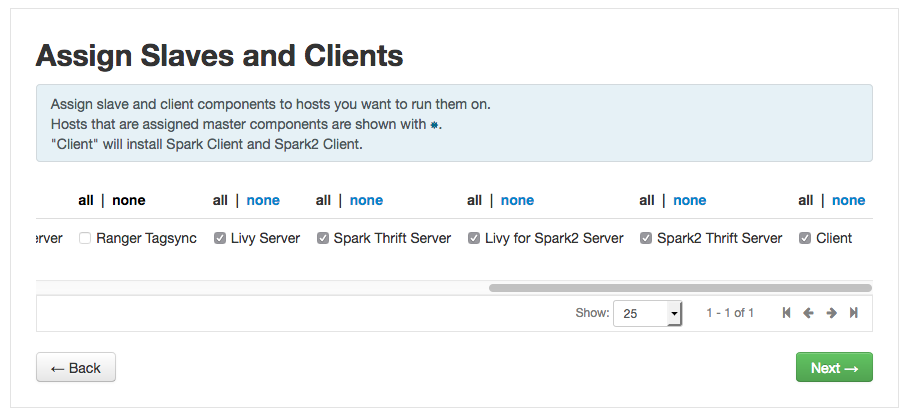Uncheck the Client checkbox
912x418 pixels.
[x=805, y=239]
